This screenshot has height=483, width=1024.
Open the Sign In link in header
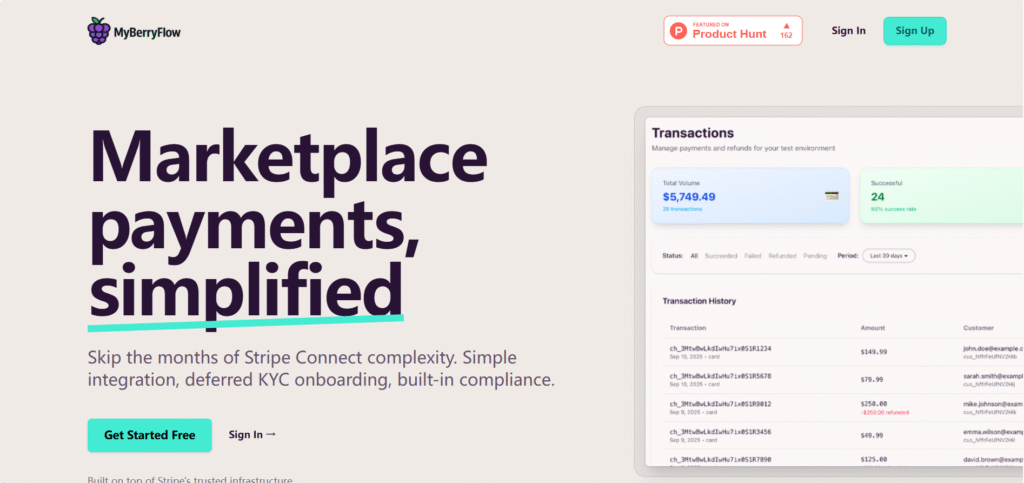(x=848, y=31)
